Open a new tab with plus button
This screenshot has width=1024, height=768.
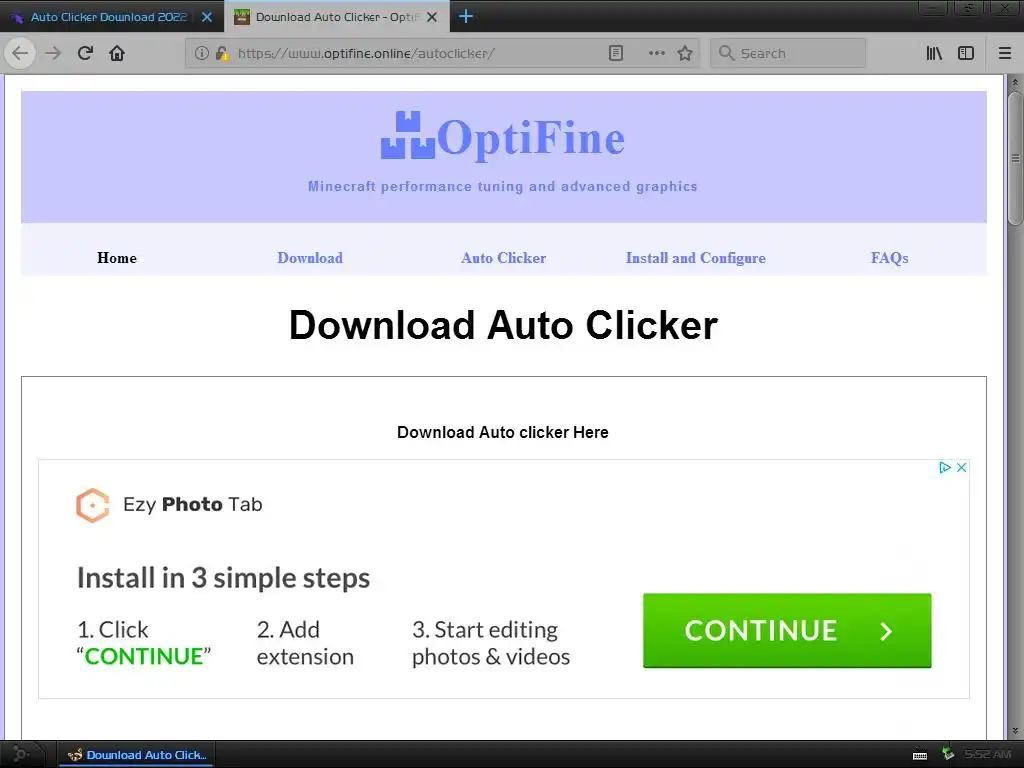(x=466, y=16)
